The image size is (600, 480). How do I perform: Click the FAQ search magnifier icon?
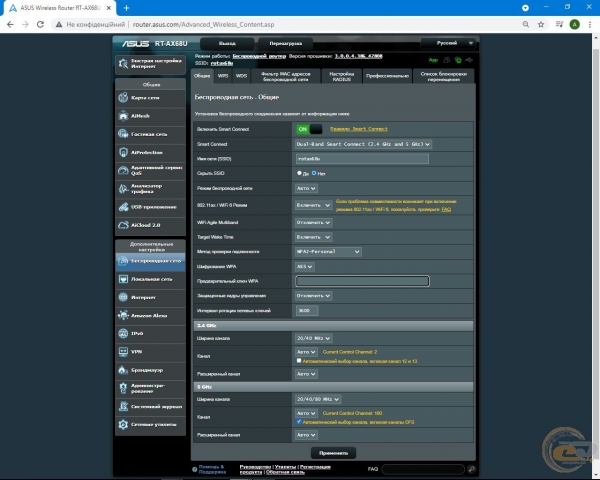point(471,469)
